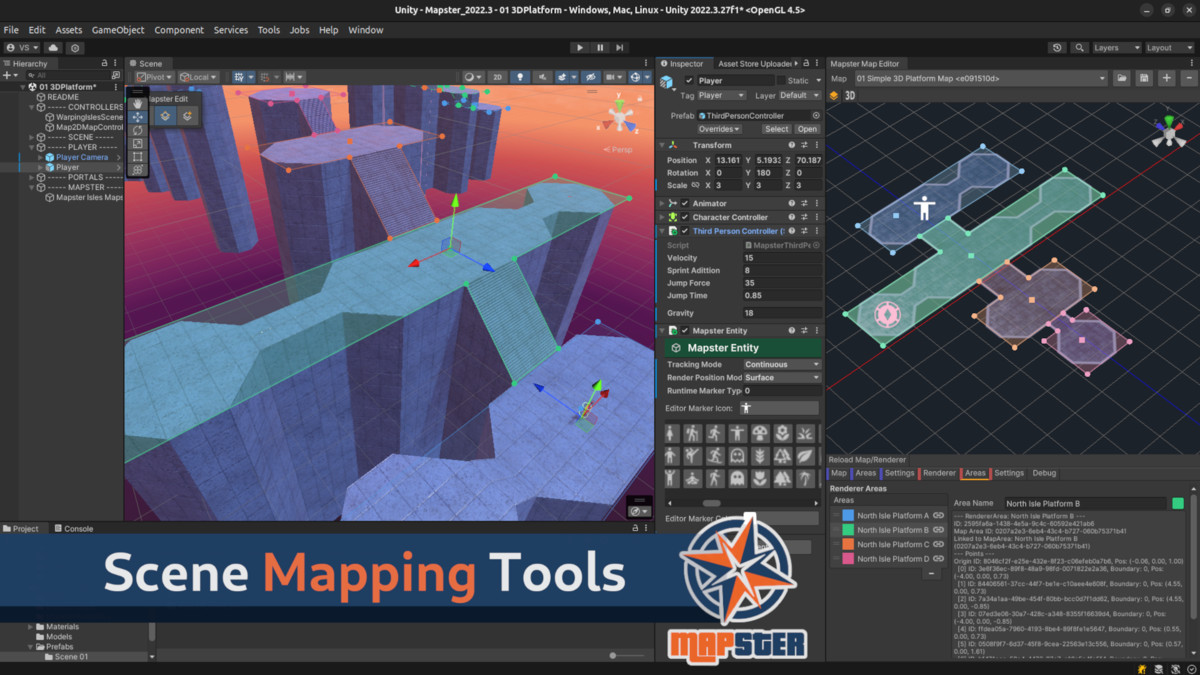Viewport: 1200px width, 675px height.
Task: Click link icon for North Isle Platform A
Action: pyautogui.click(x=938, y=515)
